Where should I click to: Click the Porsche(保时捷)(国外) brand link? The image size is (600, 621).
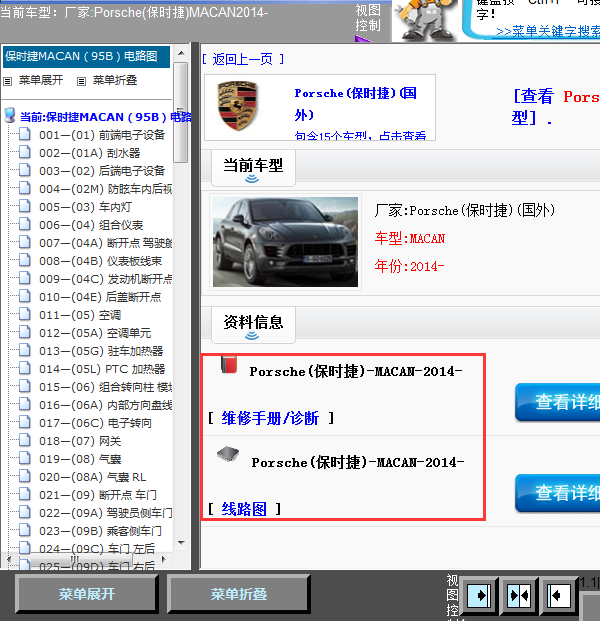coord(355,104)
